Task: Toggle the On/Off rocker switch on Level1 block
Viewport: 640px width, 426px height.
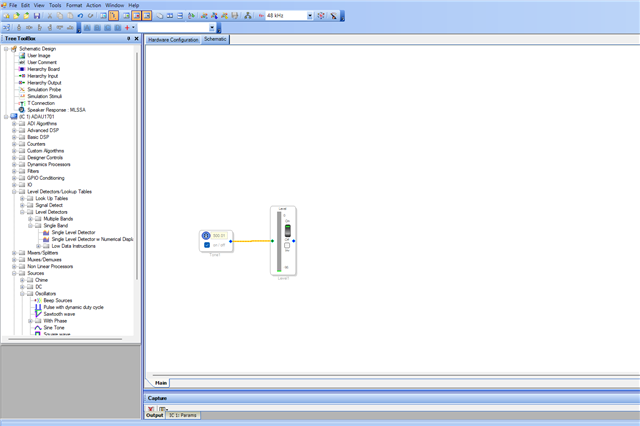Action: 287,231
